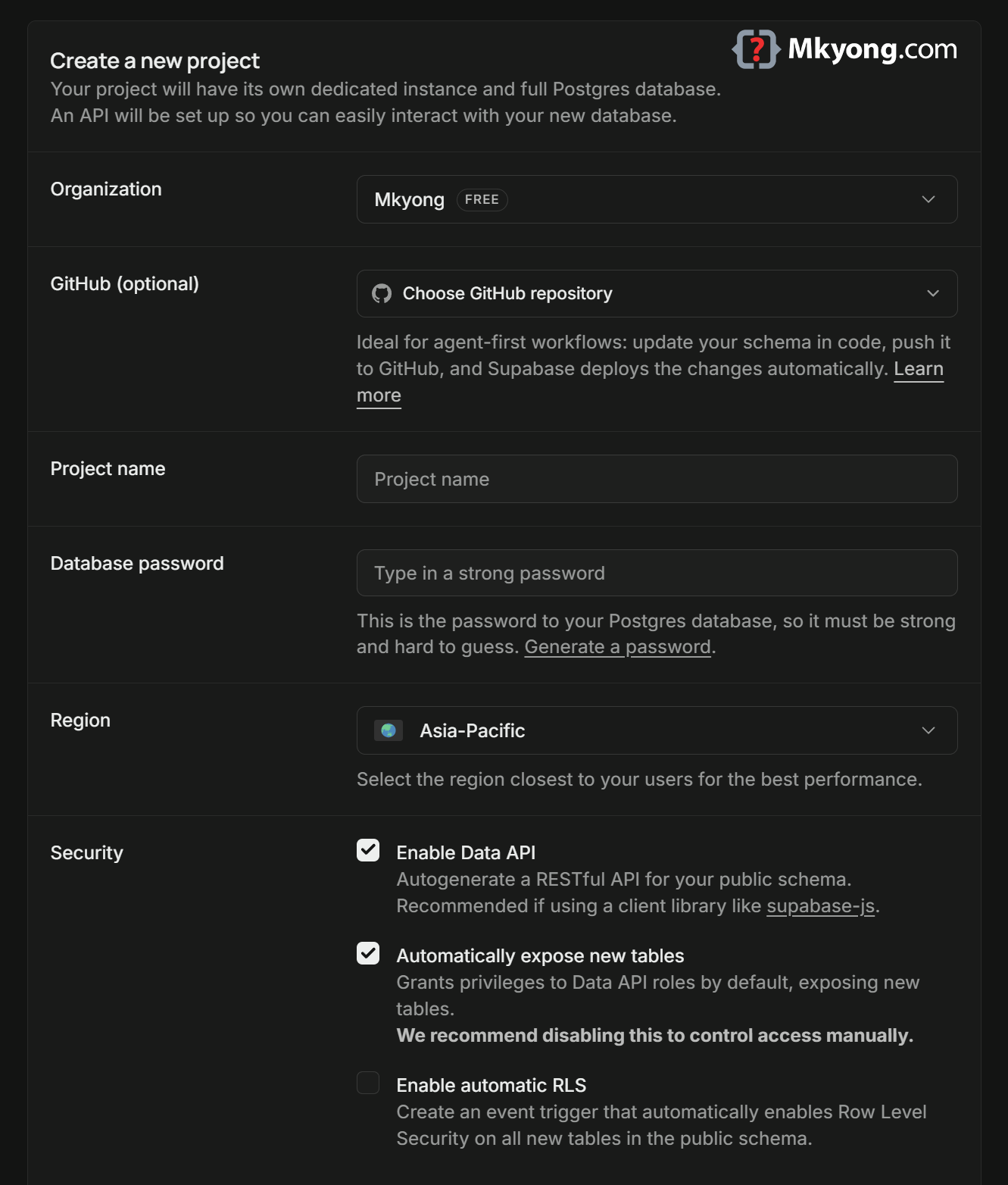Click the Enable Data API label text

point(466,852)
